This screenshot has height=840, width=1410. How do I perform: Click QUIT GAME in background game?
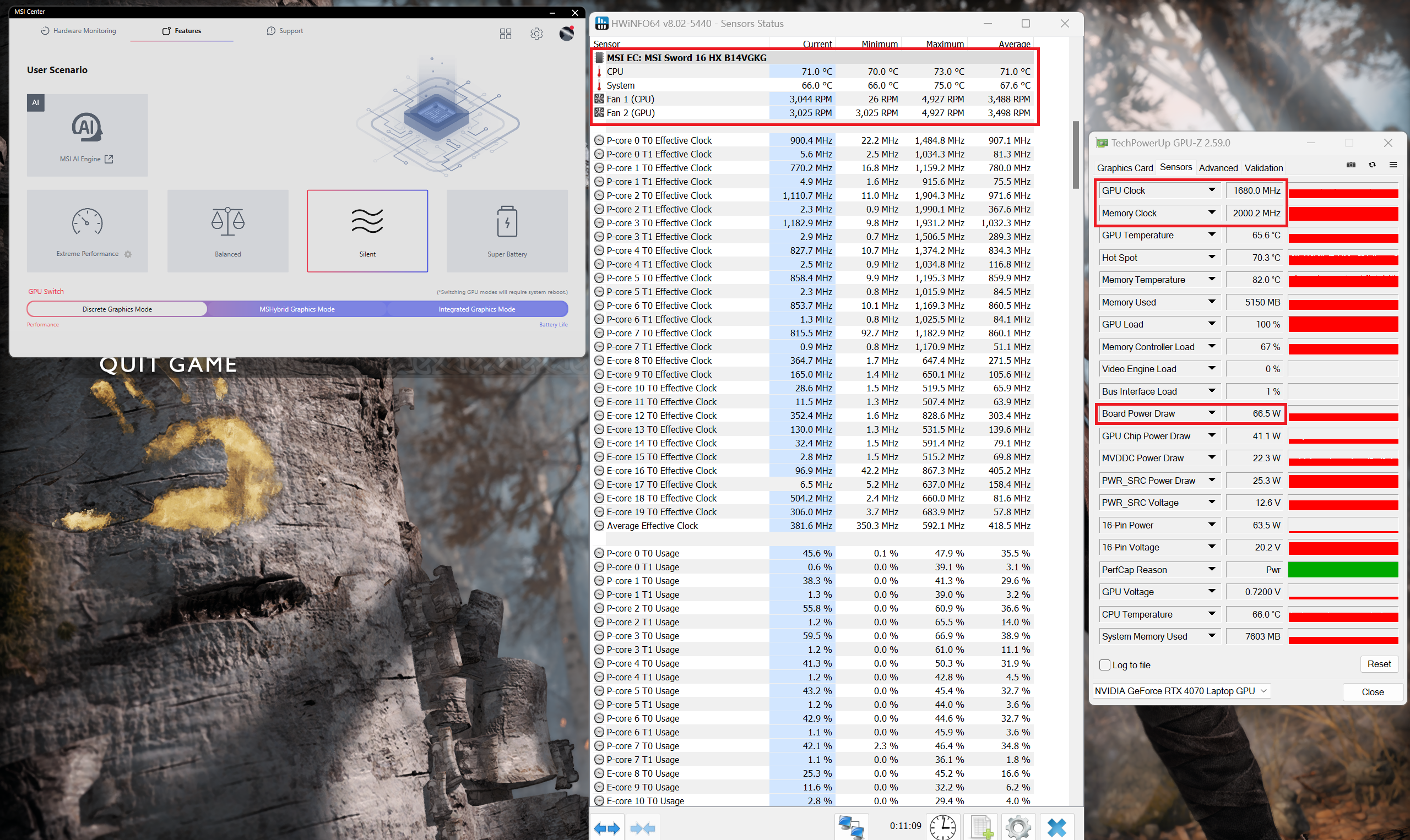[x=168, y=366]
